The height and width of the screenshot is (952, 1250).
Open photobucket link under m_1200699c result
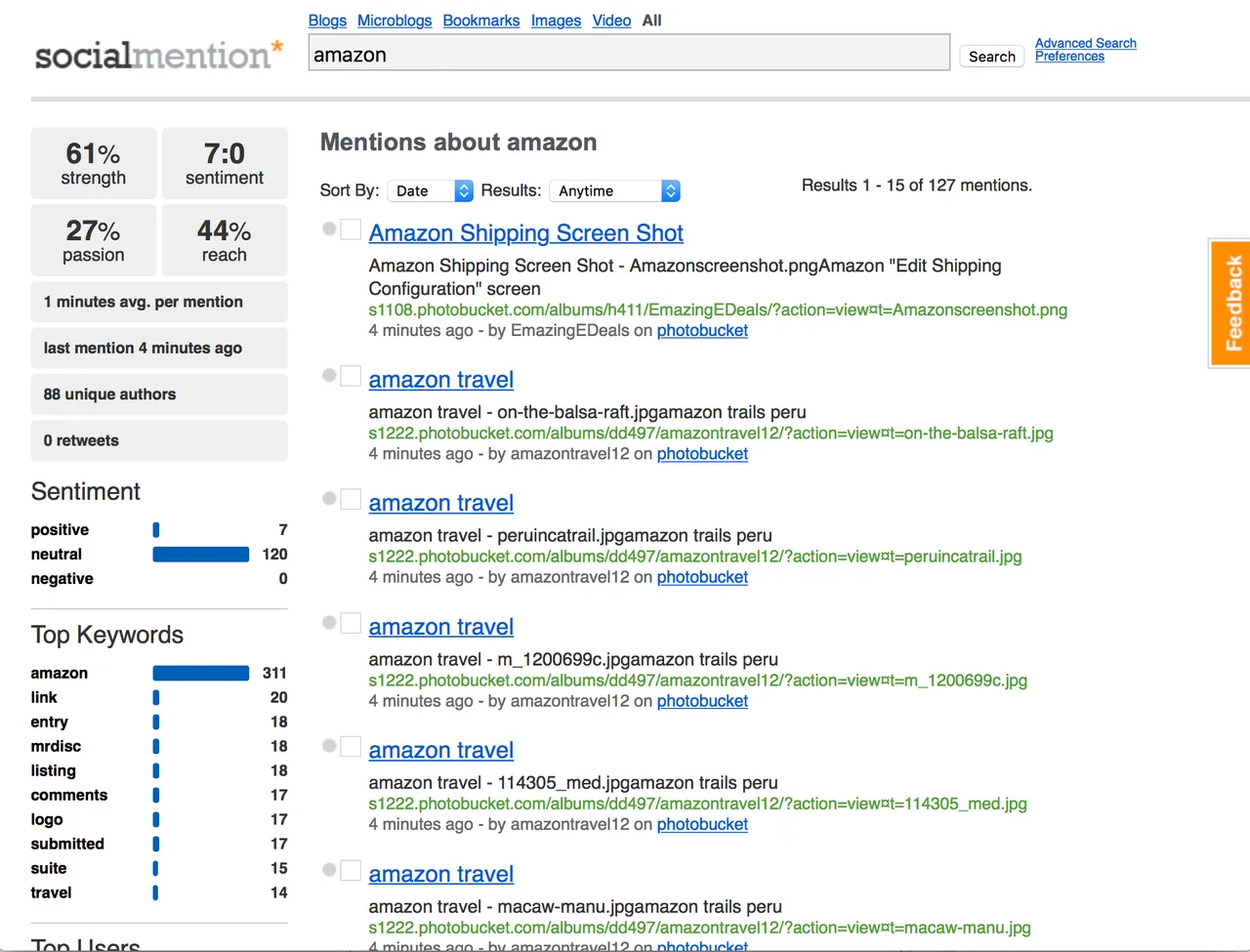[702, 701]
